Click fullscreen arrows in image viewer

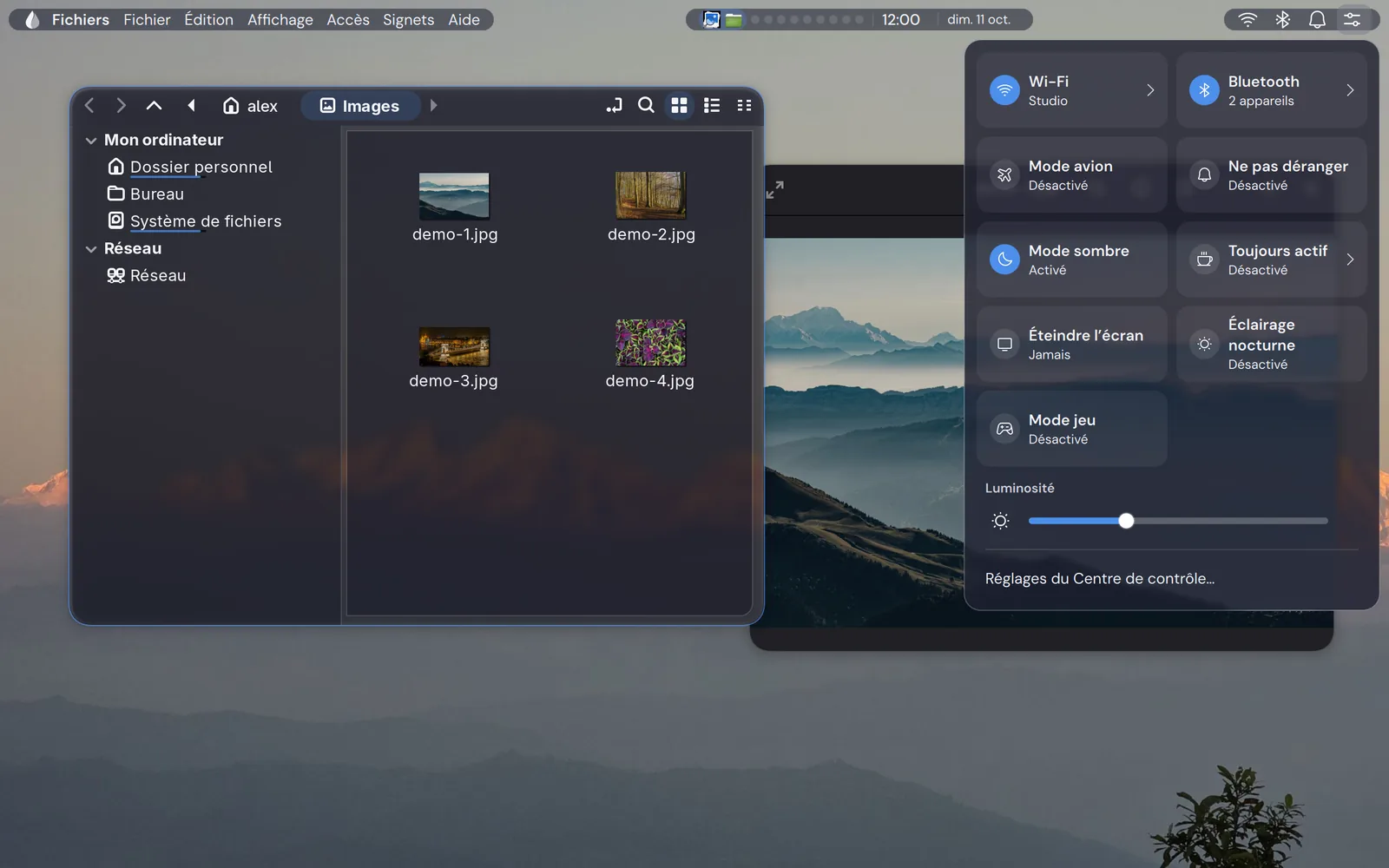pos(774,189)
